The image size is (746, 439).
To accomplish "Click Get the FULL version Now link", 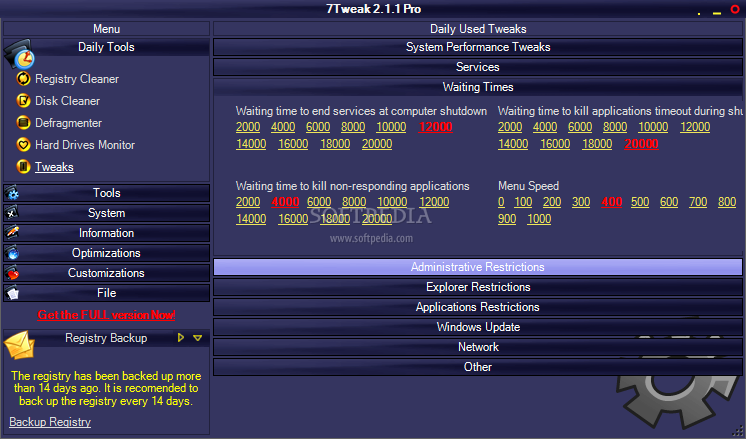I will tap(107, 315).
